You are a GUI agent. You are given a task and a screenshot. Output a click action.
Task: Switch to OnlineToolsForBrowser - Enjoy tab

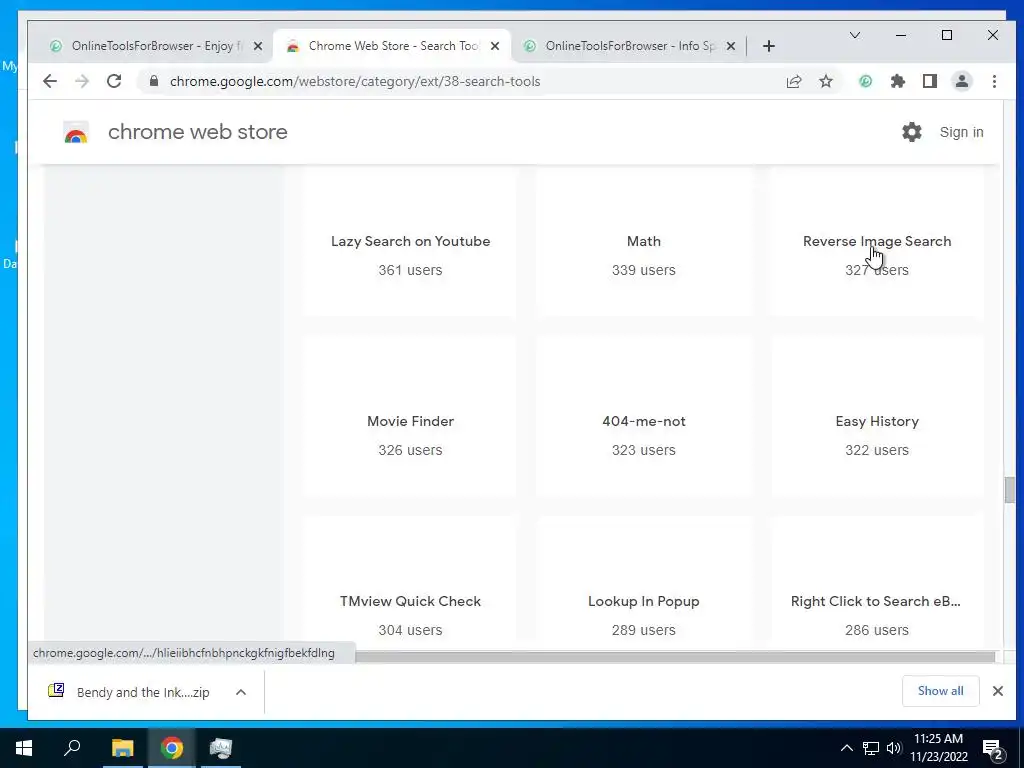[x=157, y=46]
